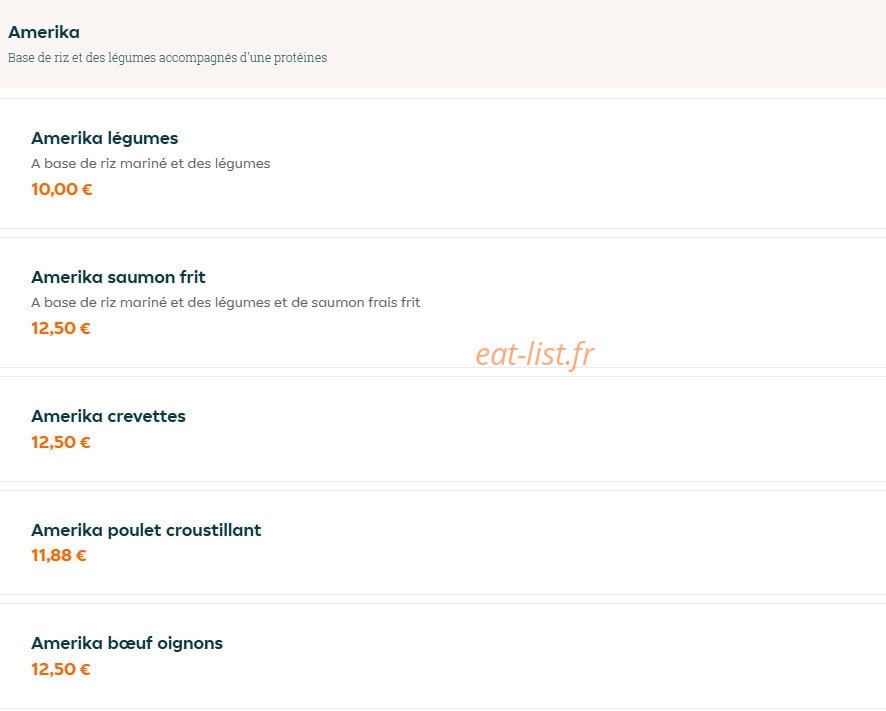Screen dimensions: 886x711
Task: Click the 10,00 € price of Amerika légumes
Action: click(x=62, y=189)
